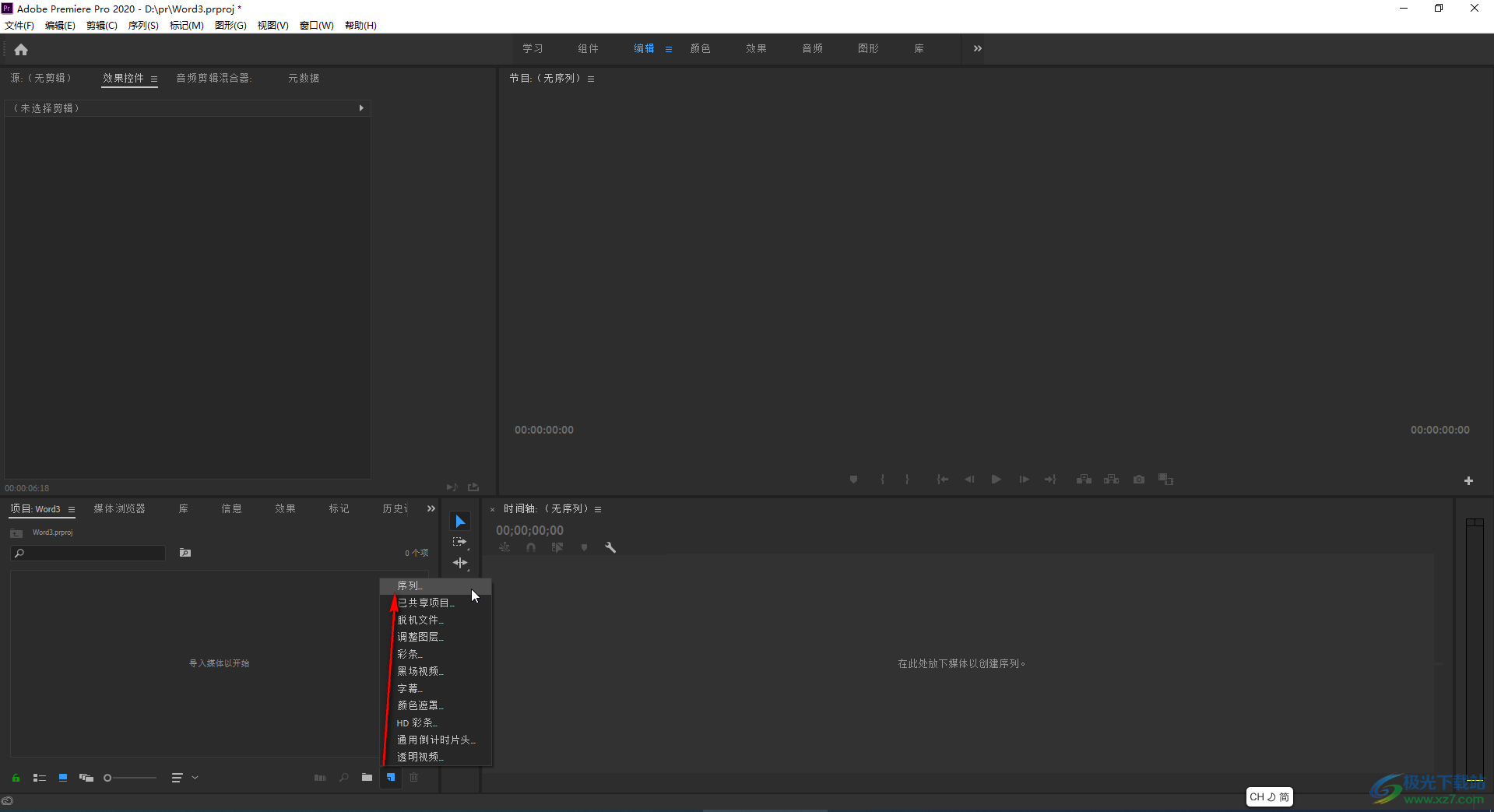Close the Timeline panel tab
This screenshot has height=812, width=1494.
tap(492, 509)
